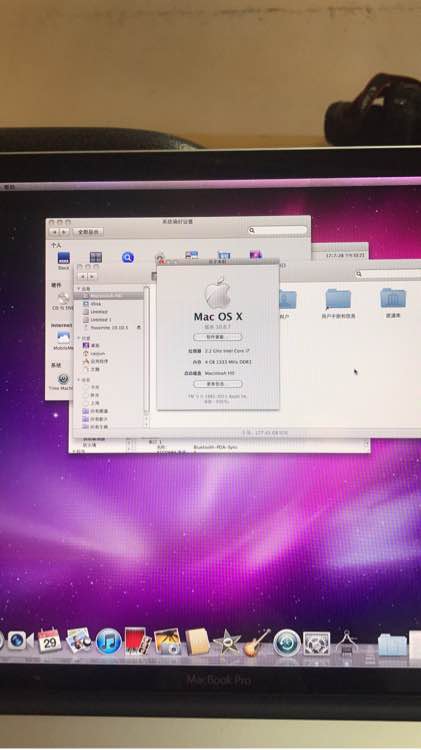Select Applications in Finder sidebar
Screen dimensions: 421x750
tap(111, 361)
